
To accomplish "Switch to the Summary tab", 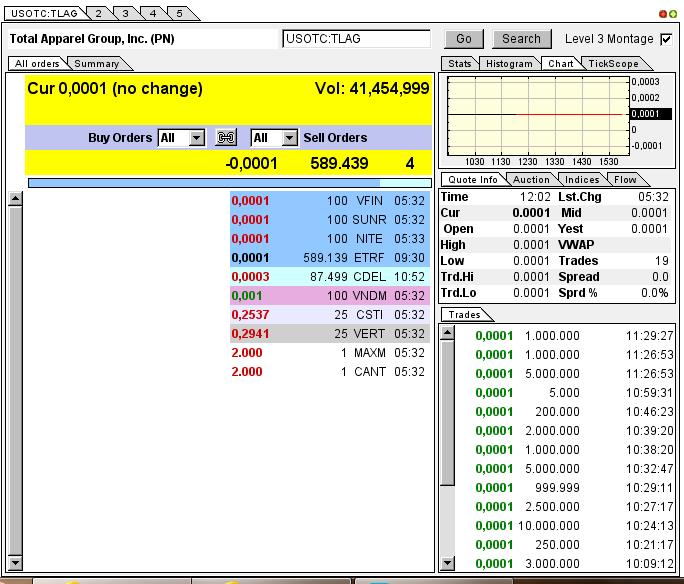I will coord(97,64).
